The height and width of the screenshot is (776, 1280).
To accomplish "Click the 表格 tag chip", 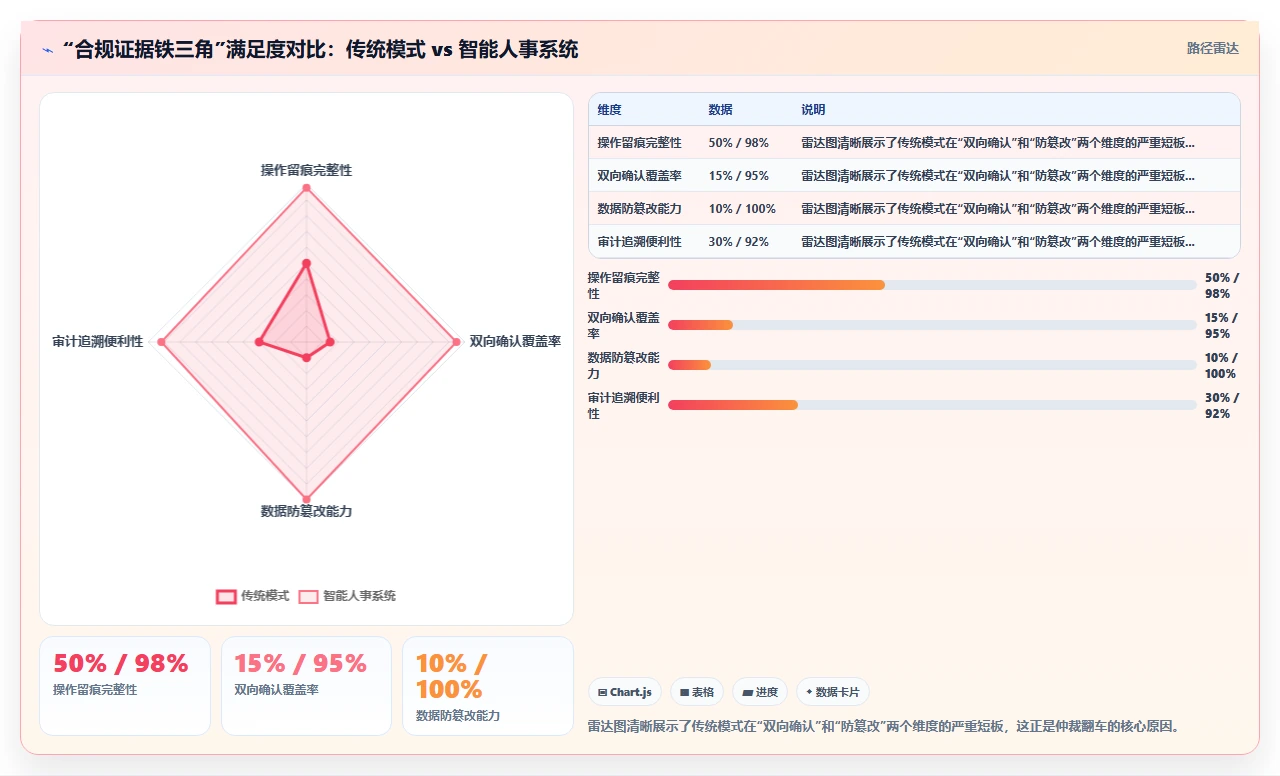I will (697, 692).
